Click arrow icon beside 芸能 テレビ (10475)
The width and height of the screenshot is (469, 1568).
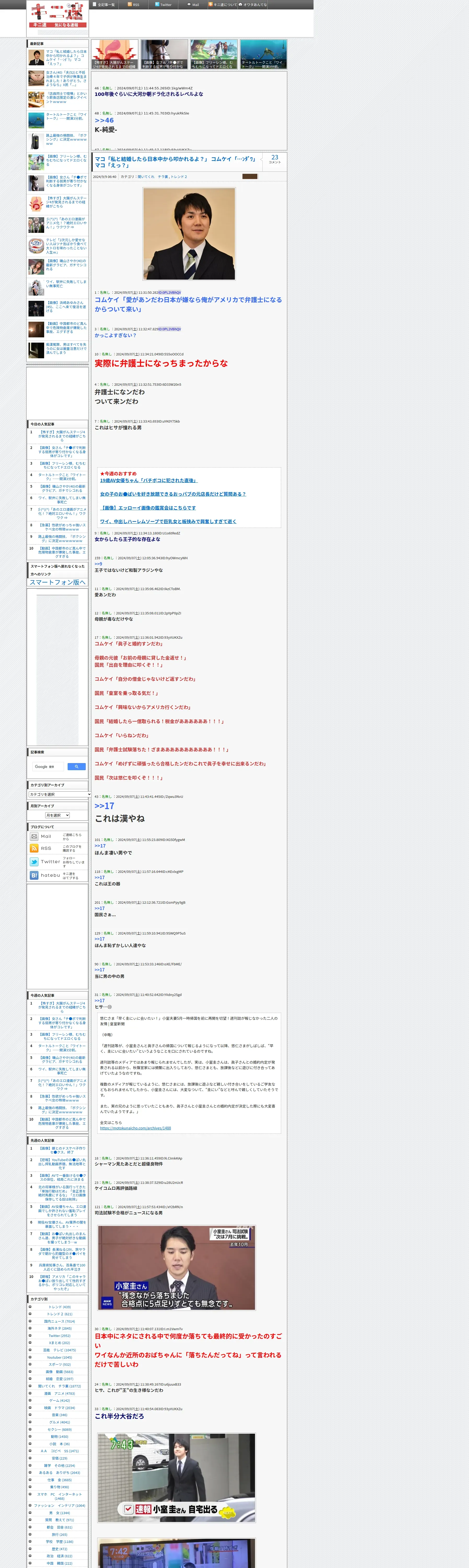pos(30,1350)
